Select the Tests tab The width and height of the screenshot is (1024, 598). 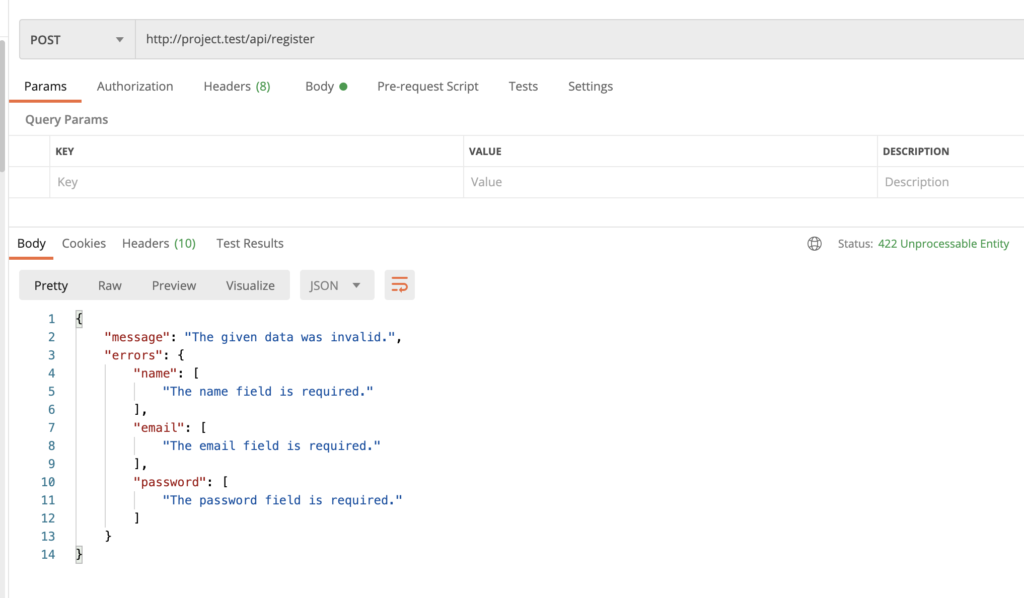(523, 87)
